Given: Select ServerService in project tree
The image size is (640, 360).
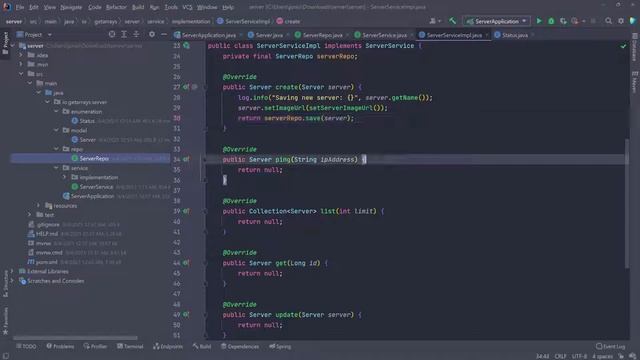Looking at the screenshot, I should pos(96,187).
